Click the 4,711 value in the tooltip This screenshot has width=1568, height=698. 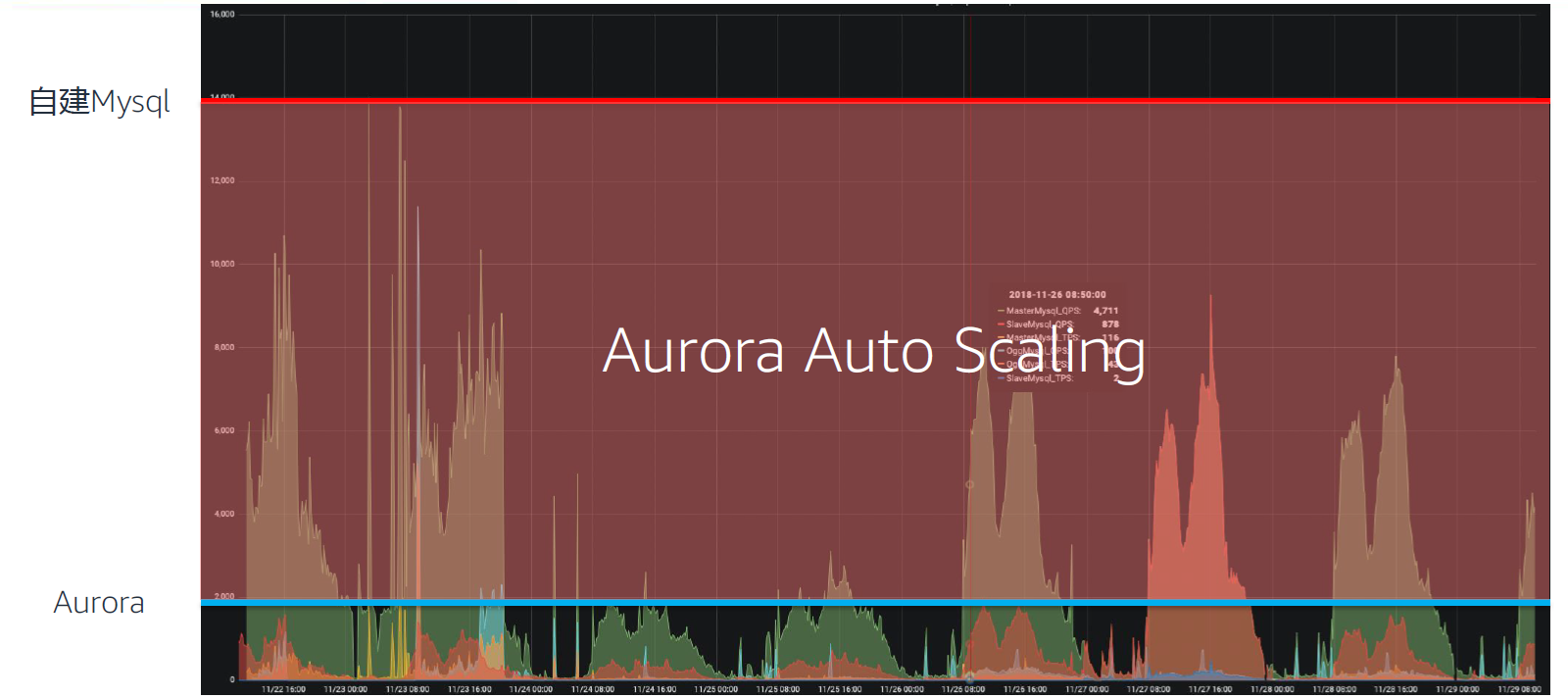coord(1105,311)
